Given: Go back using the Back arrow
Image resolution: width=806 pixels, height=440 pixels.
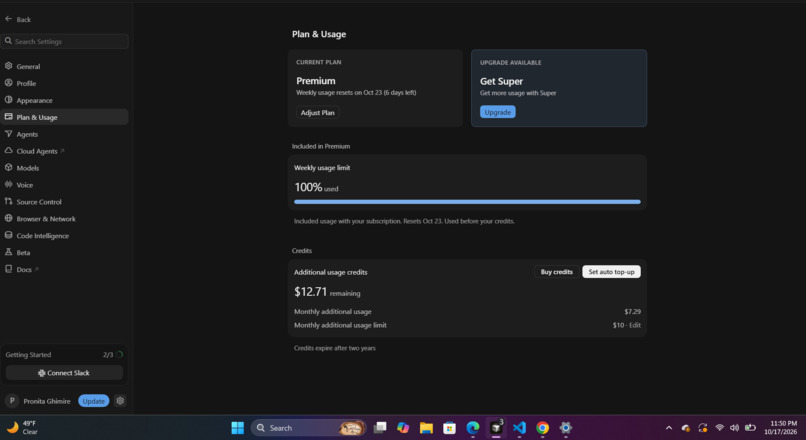Looking at the screenshot, I should 17,19.
